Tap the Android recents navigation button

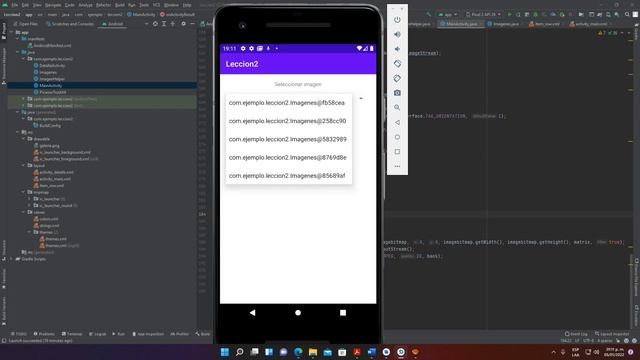[x=343, y=313]
